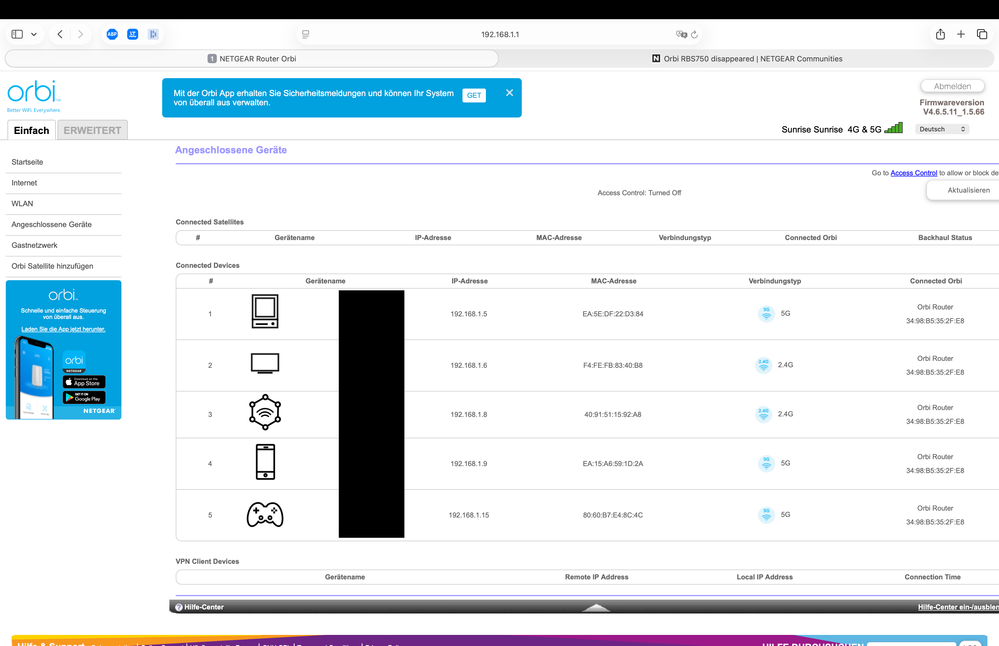The width and height of the screenshot is (999, 646).
Task: Open a new tab with plus icon
Action: [961, 34]
